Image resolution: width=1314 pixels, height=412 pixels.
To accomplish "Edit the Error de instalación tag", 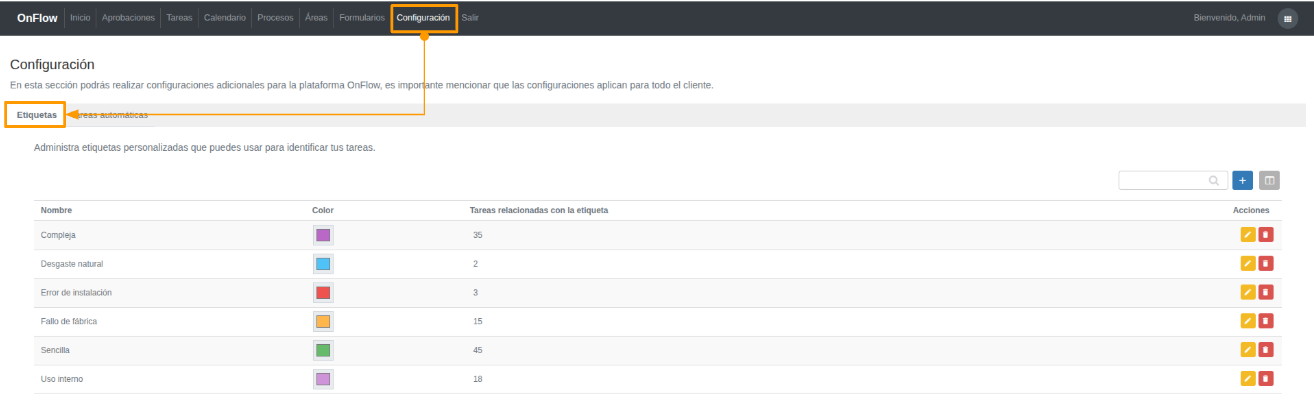I will pyautogui.click(x=1247, y=292).
